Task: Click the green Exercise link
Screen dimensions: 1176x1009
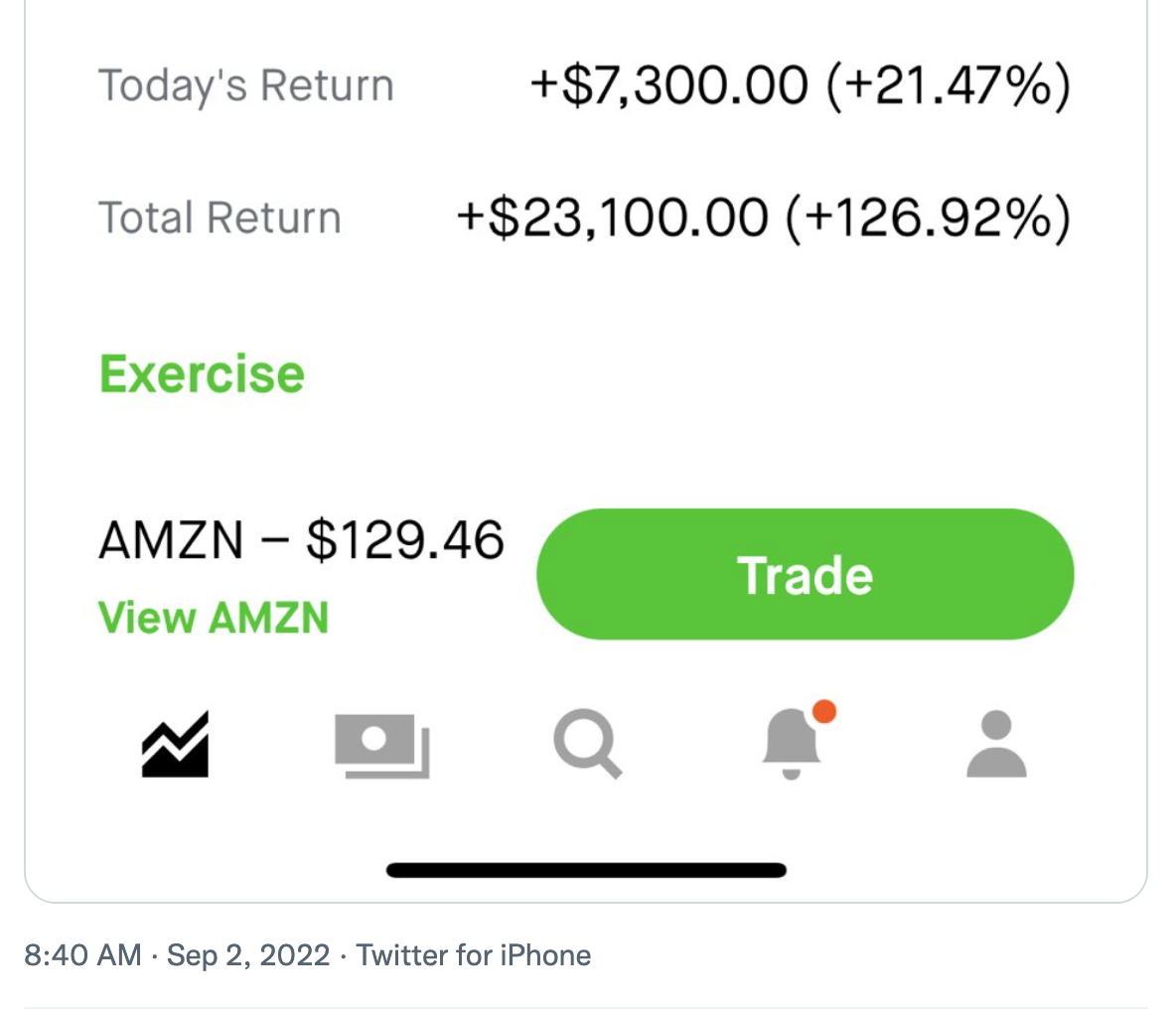Action: 202,374
